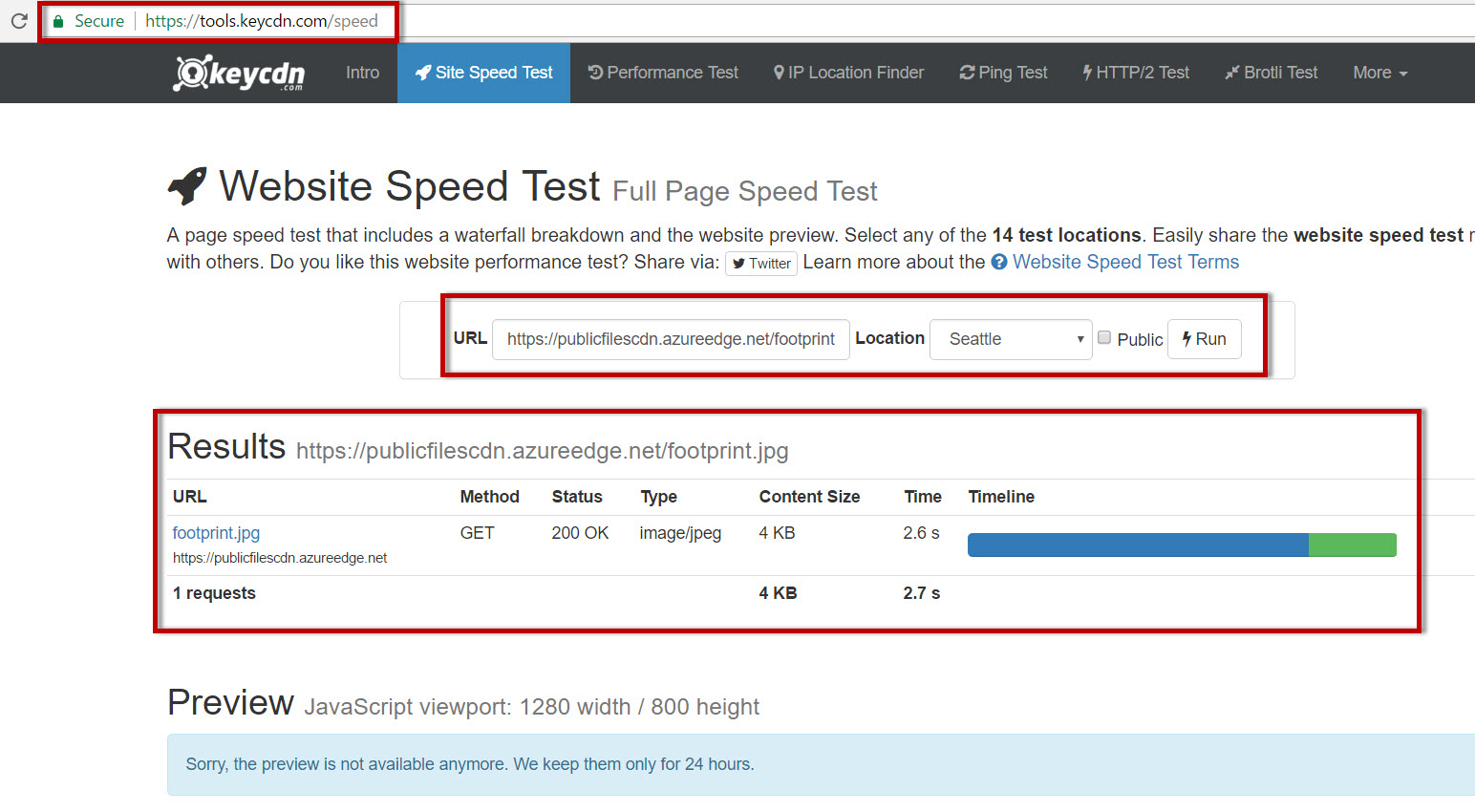Share via the Twitter button
This screenshot has width=1475, height=812.
click(x=761, y=264)
